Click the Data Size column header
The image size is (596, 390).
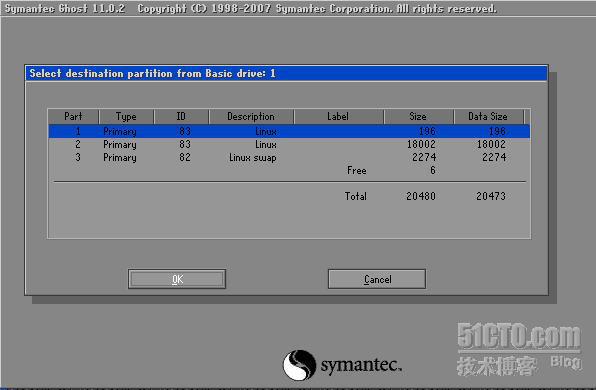488,116
